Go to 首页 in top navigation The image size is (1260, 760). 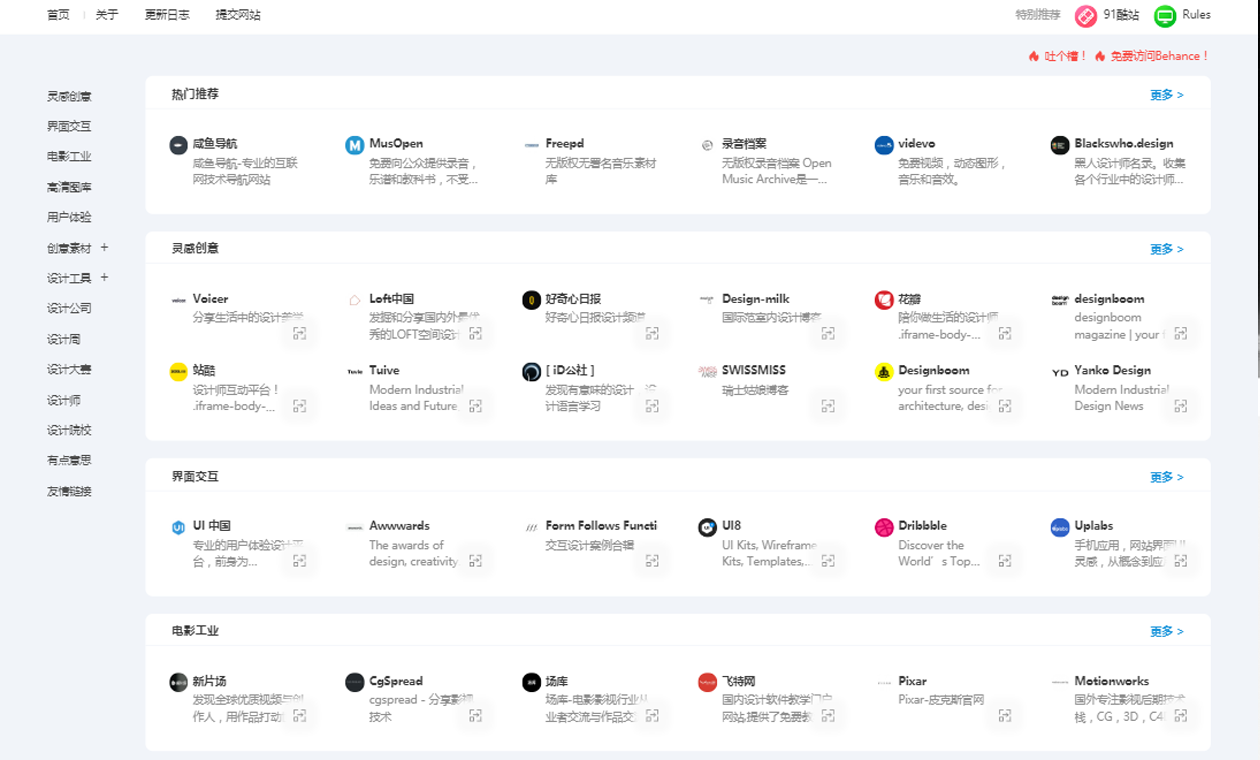coord(59,15)
